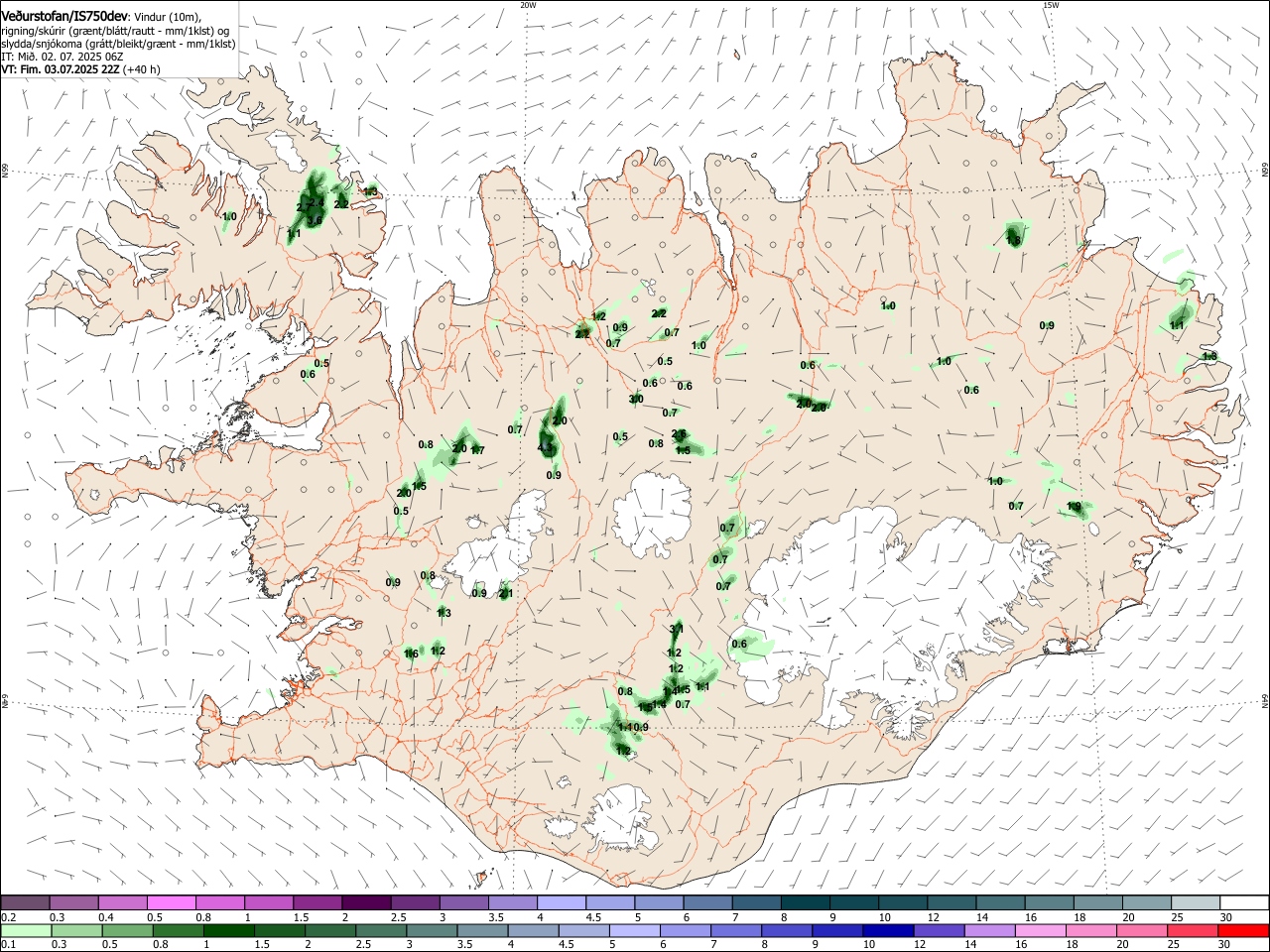Select the bright pink 0.5 snow legend swatch
This screenshot has height=952, width=1270.
(172, 902)
